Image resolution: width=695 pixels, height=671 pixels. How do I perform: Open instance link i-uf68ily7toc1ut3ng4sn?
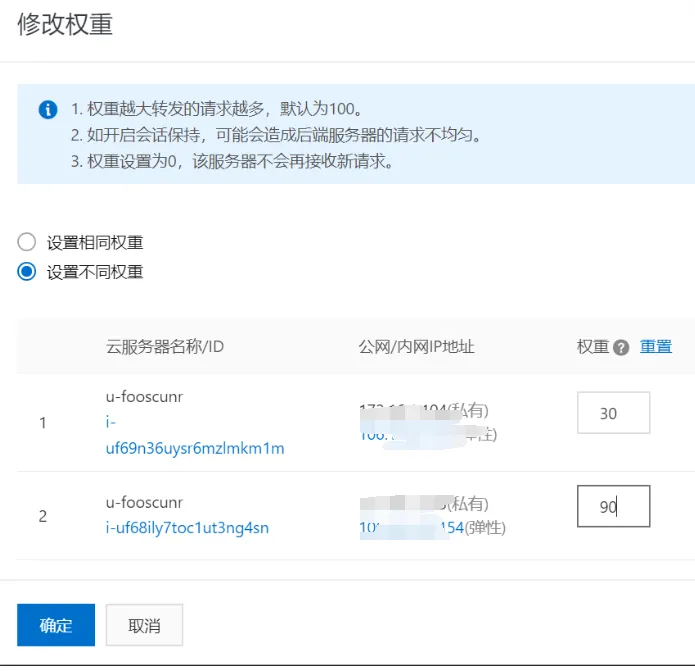coord(187,528)
